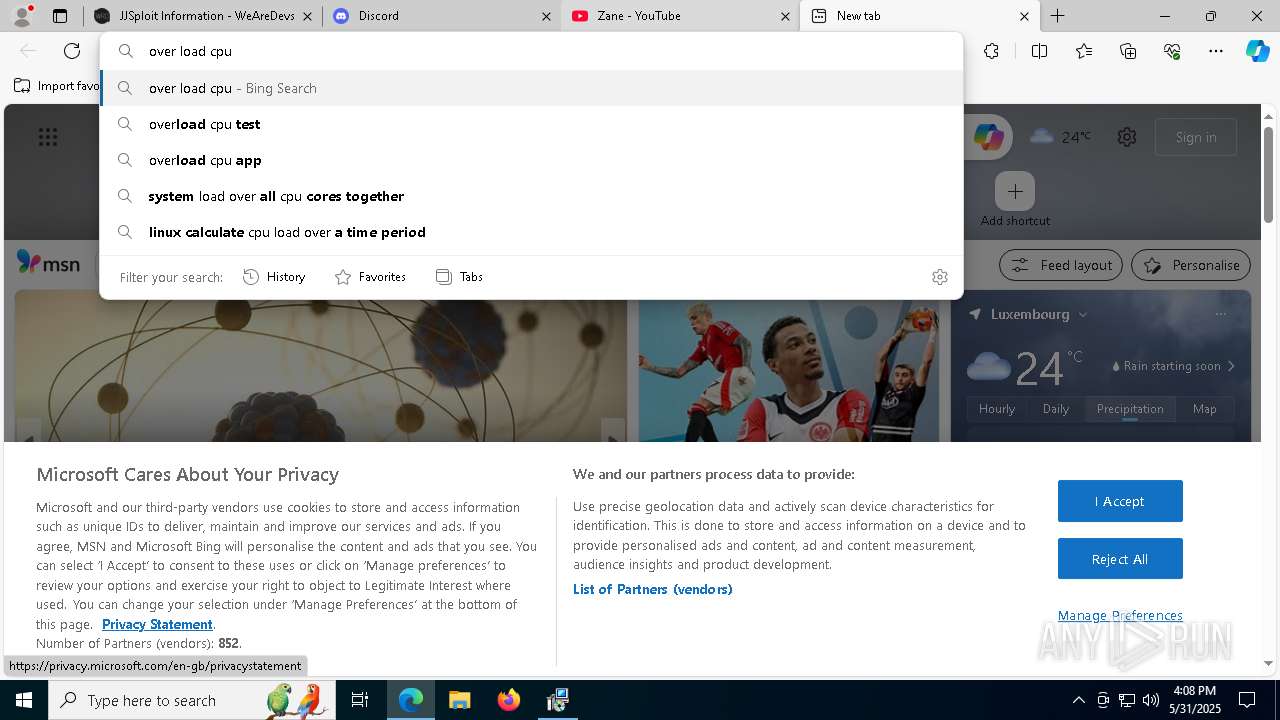
Task: Open the Copilot sidebar icon
Action: coord(1257,51)
